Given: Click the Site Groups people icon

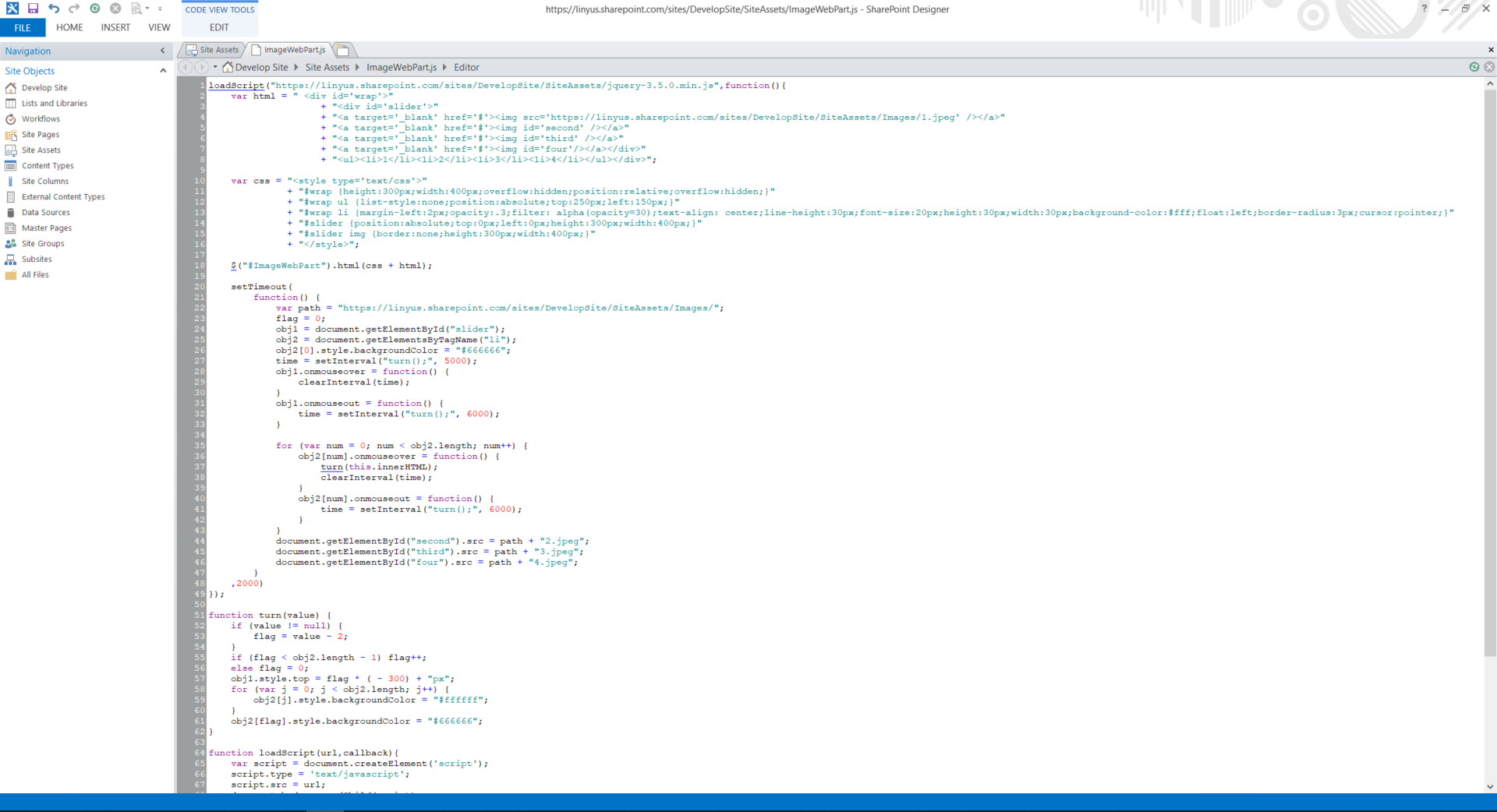Looking at the screenshot, I should point(11,244).
